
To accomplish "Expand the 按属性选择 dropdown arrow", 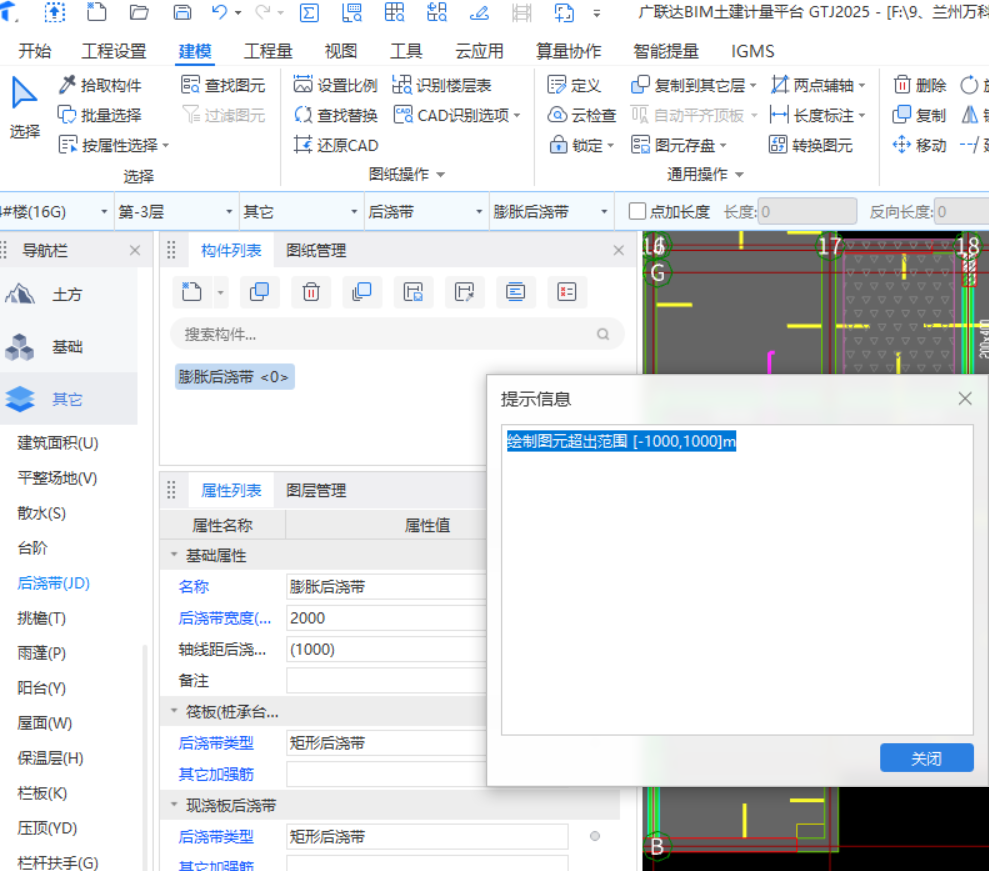I will [x=166, y=146].
